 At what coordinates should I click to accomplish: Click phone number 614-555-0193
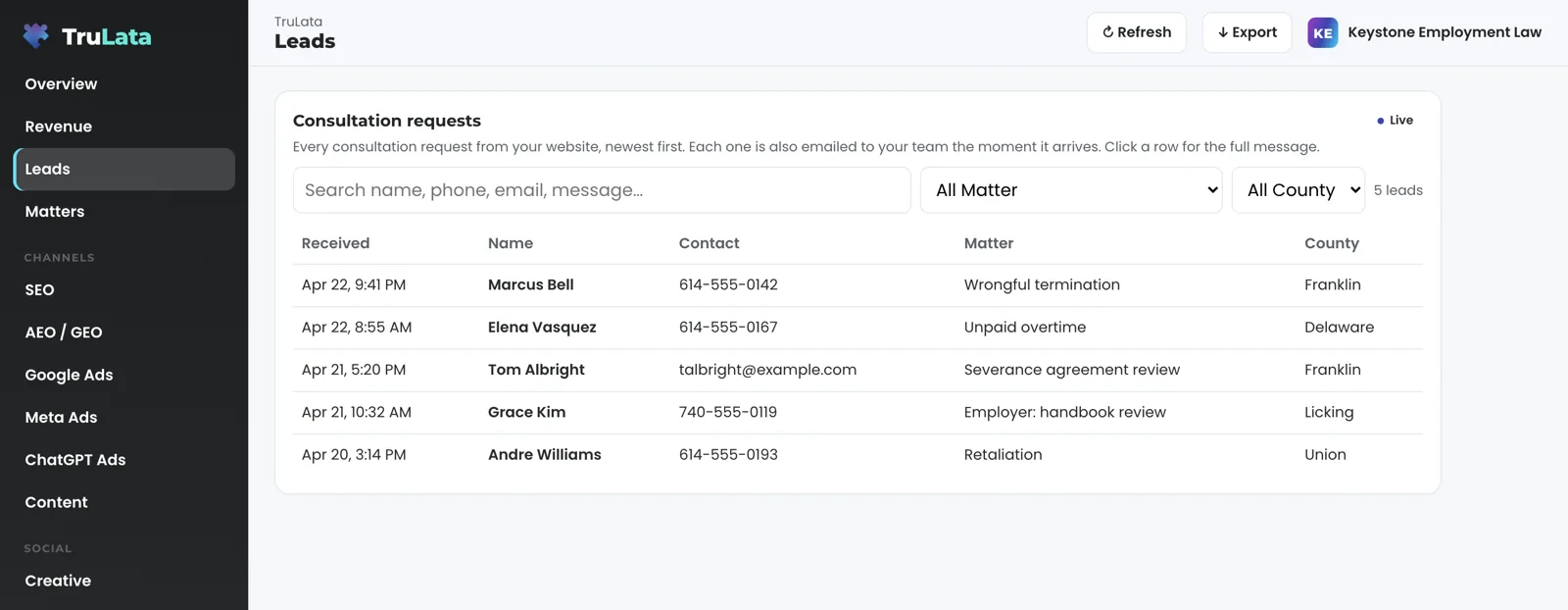[728, 455]
